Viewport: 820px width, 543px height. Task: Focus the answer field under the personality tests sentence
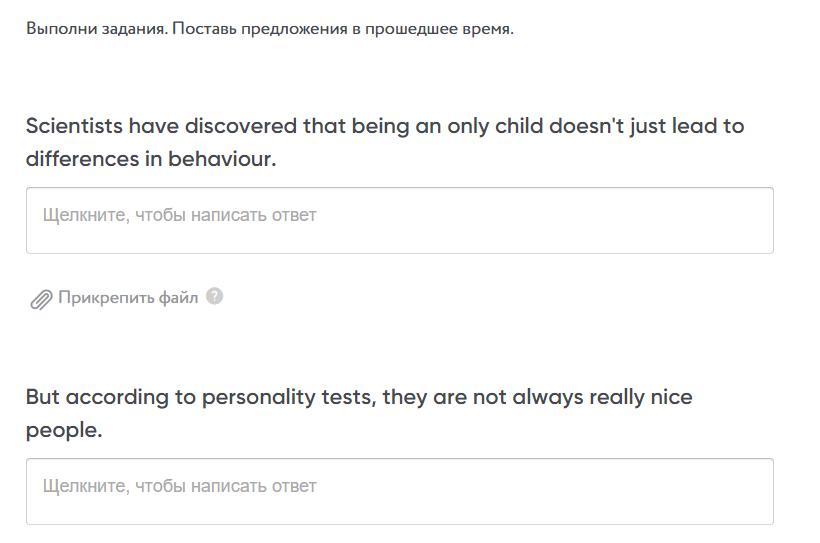pos(399,491)
